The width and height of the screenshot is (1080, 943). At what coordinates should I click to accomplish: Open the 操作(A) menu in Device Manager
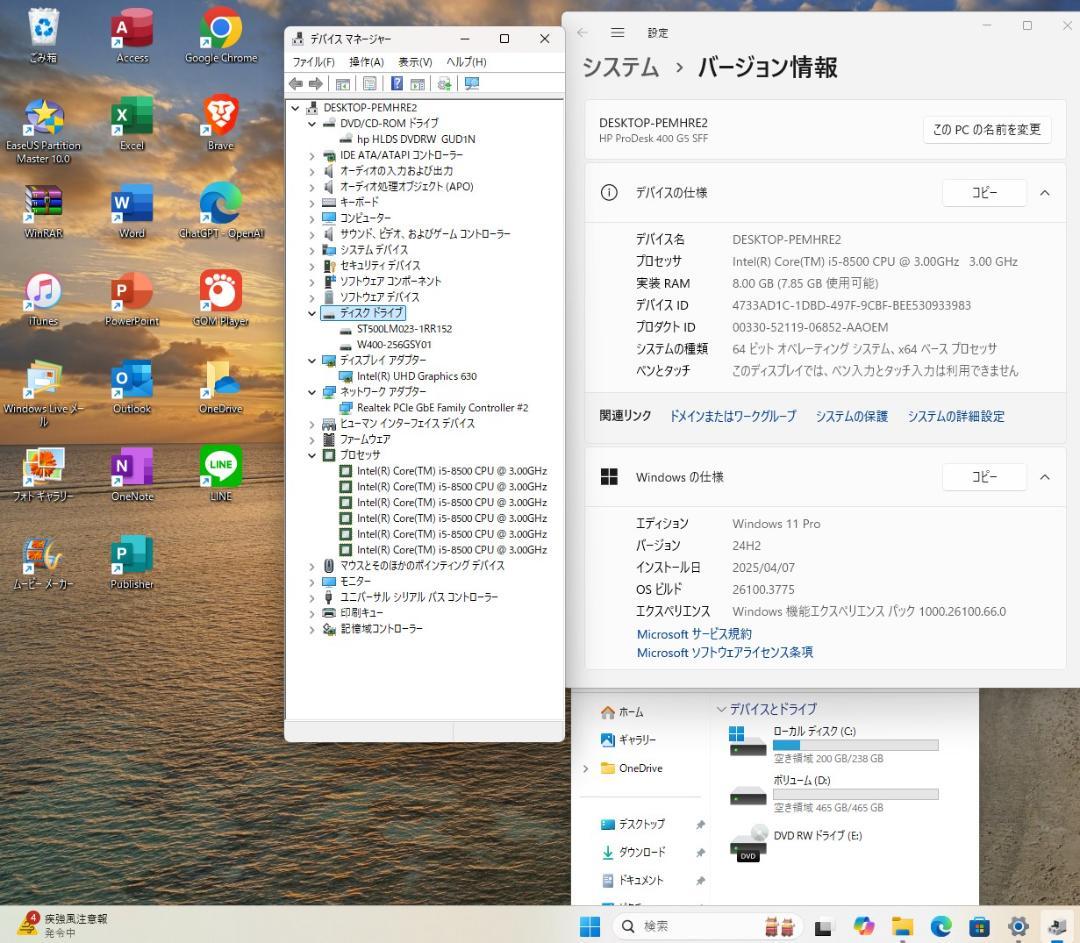(x=365, y=61)
